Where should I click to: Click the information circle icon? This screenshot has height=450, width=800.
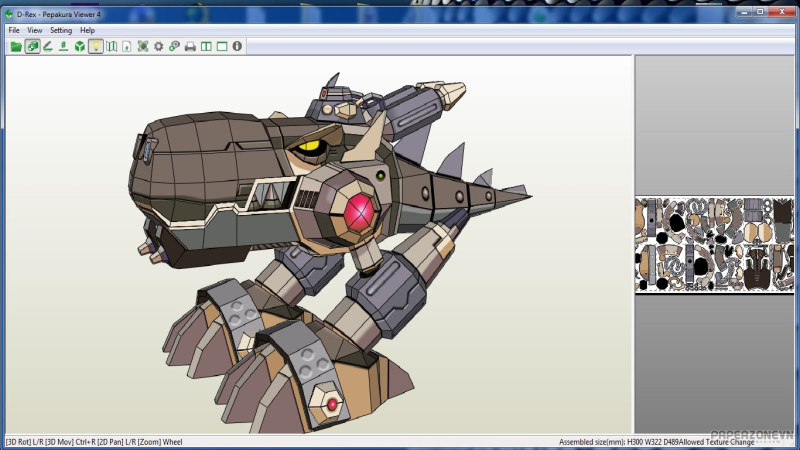(237, 46)
